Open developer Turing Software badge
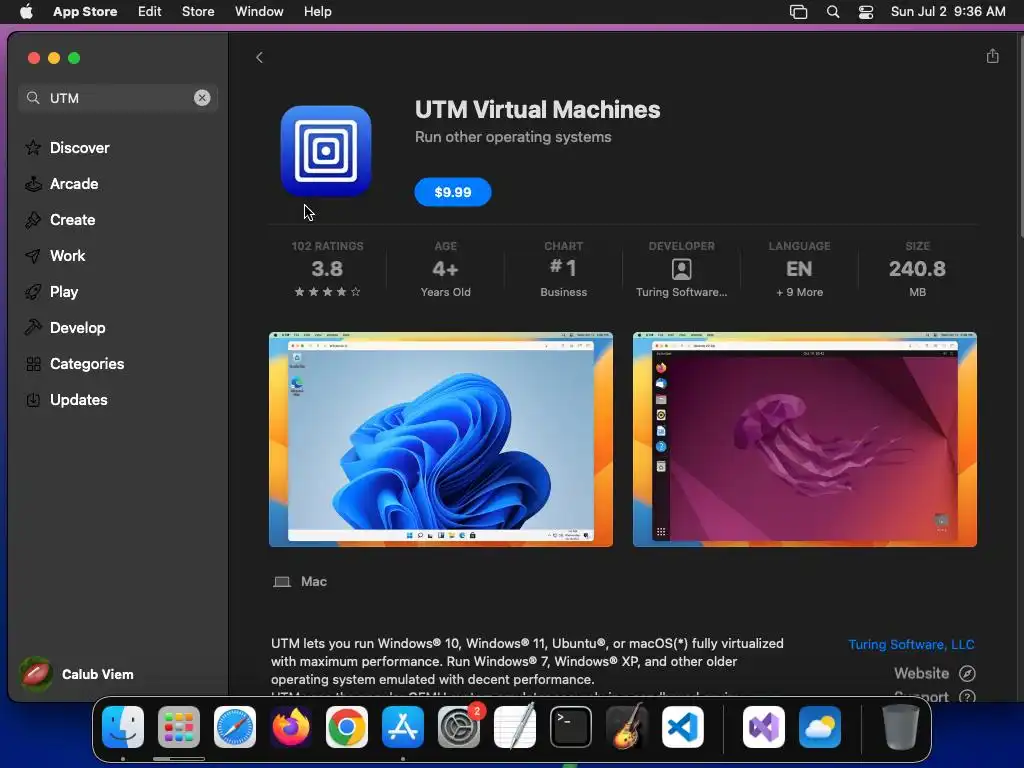The width and height of the screenshot is (1024, 768). (682, 269)
